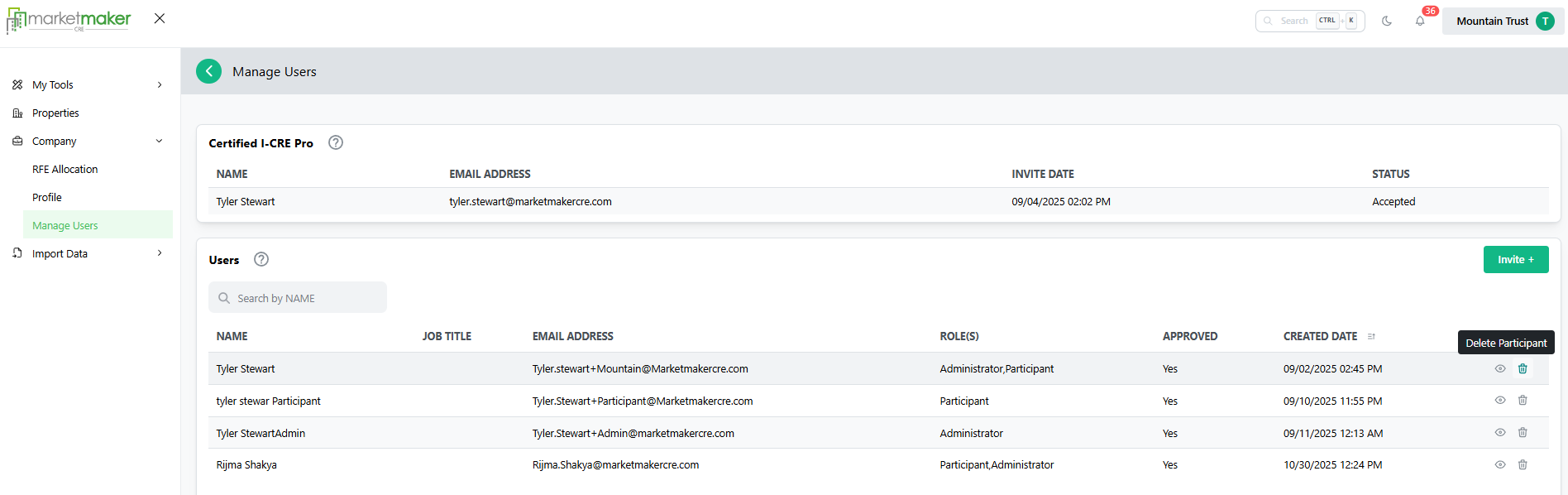Delete Tyler Stewart participant via trash icon
The height and width of the screenshot is (495, 1568).
tap(1523, 368)
